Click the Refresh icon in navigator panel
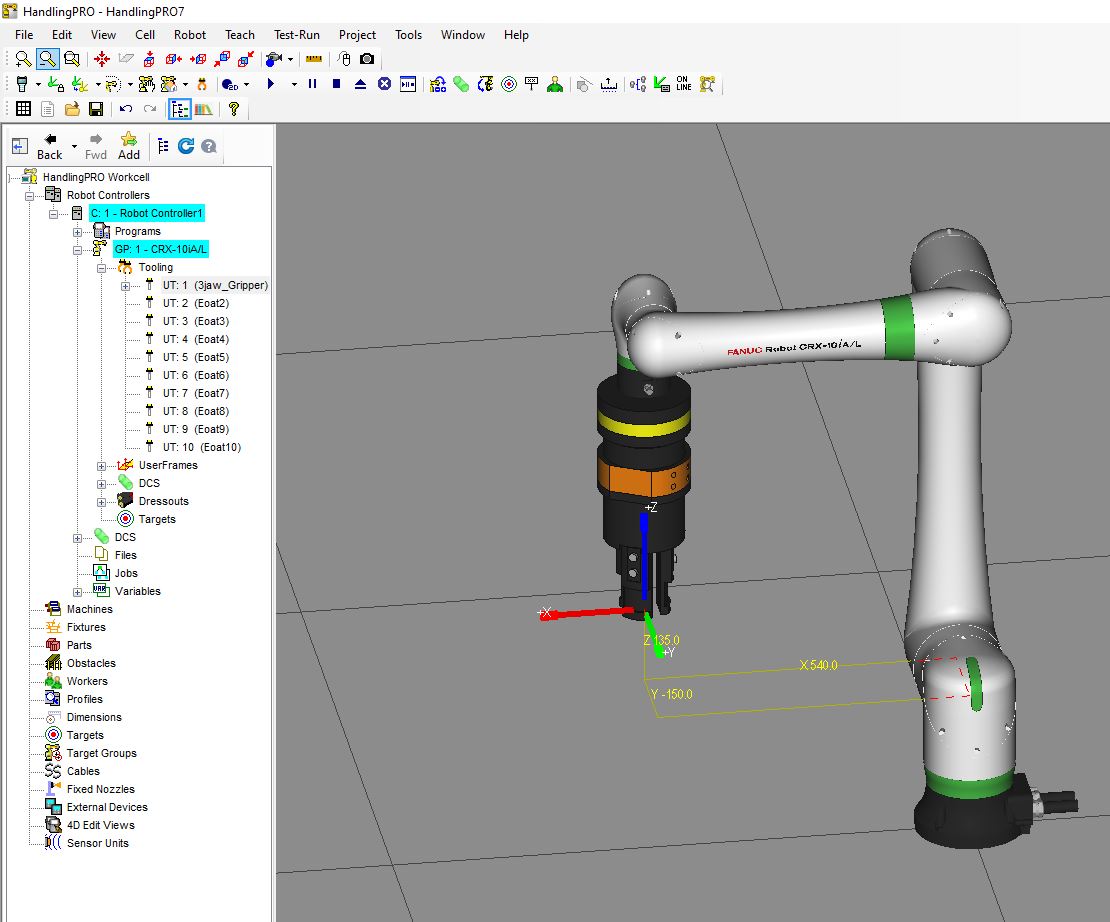Viewport: 1110px width, 922px height. point(185,146)
